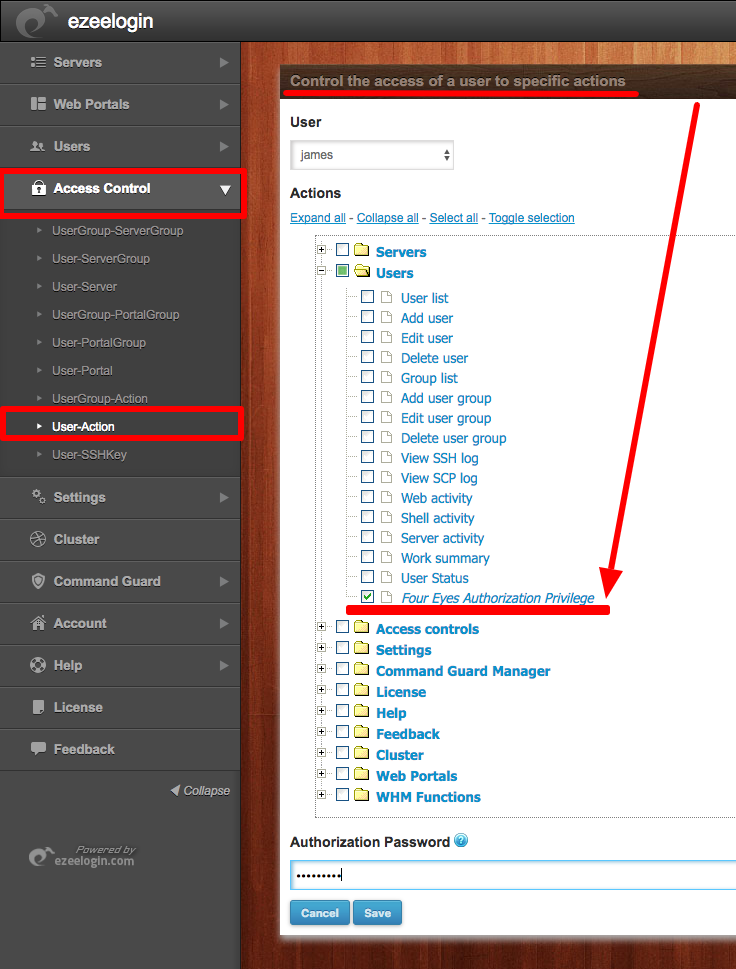Open UserGroup-Action submenu item

pos(99,399)
